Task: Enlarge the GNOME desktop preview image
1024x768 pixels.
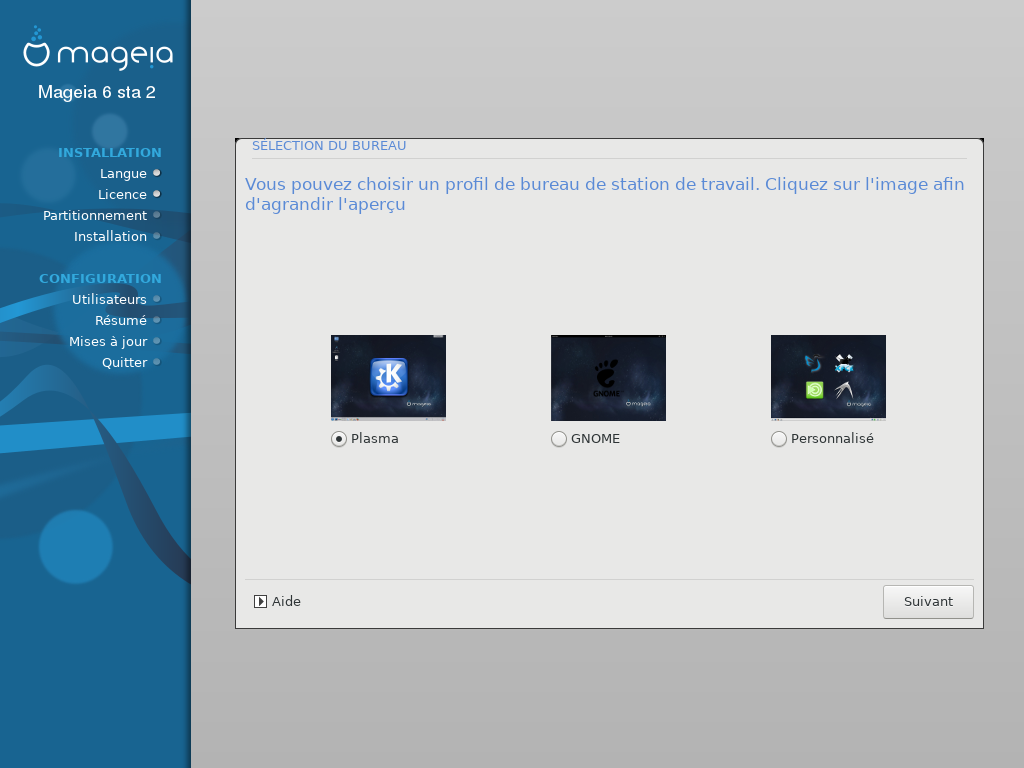Action: 608,377
